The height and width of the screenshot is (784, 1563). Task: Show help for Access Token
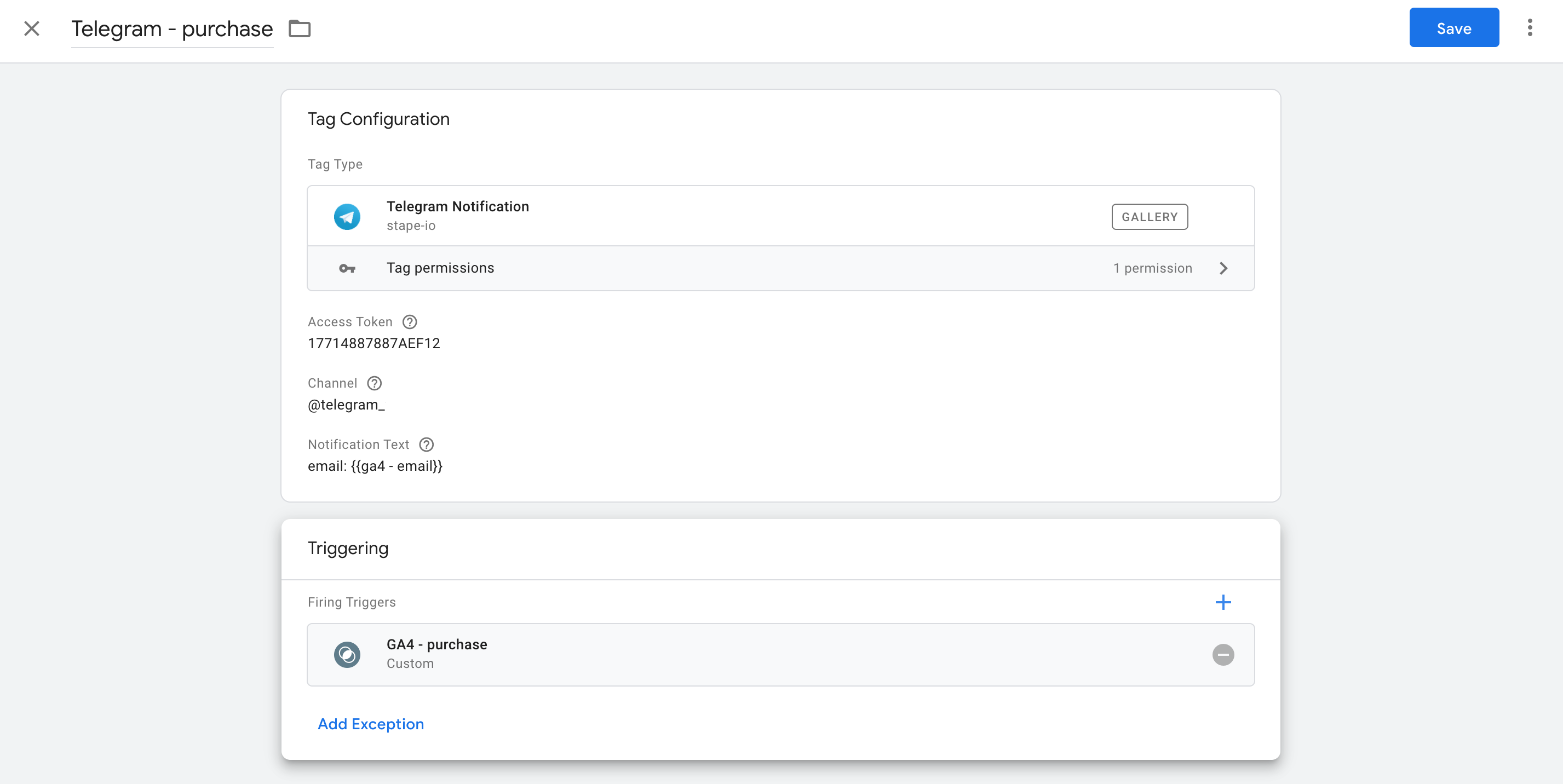(410, 322)
